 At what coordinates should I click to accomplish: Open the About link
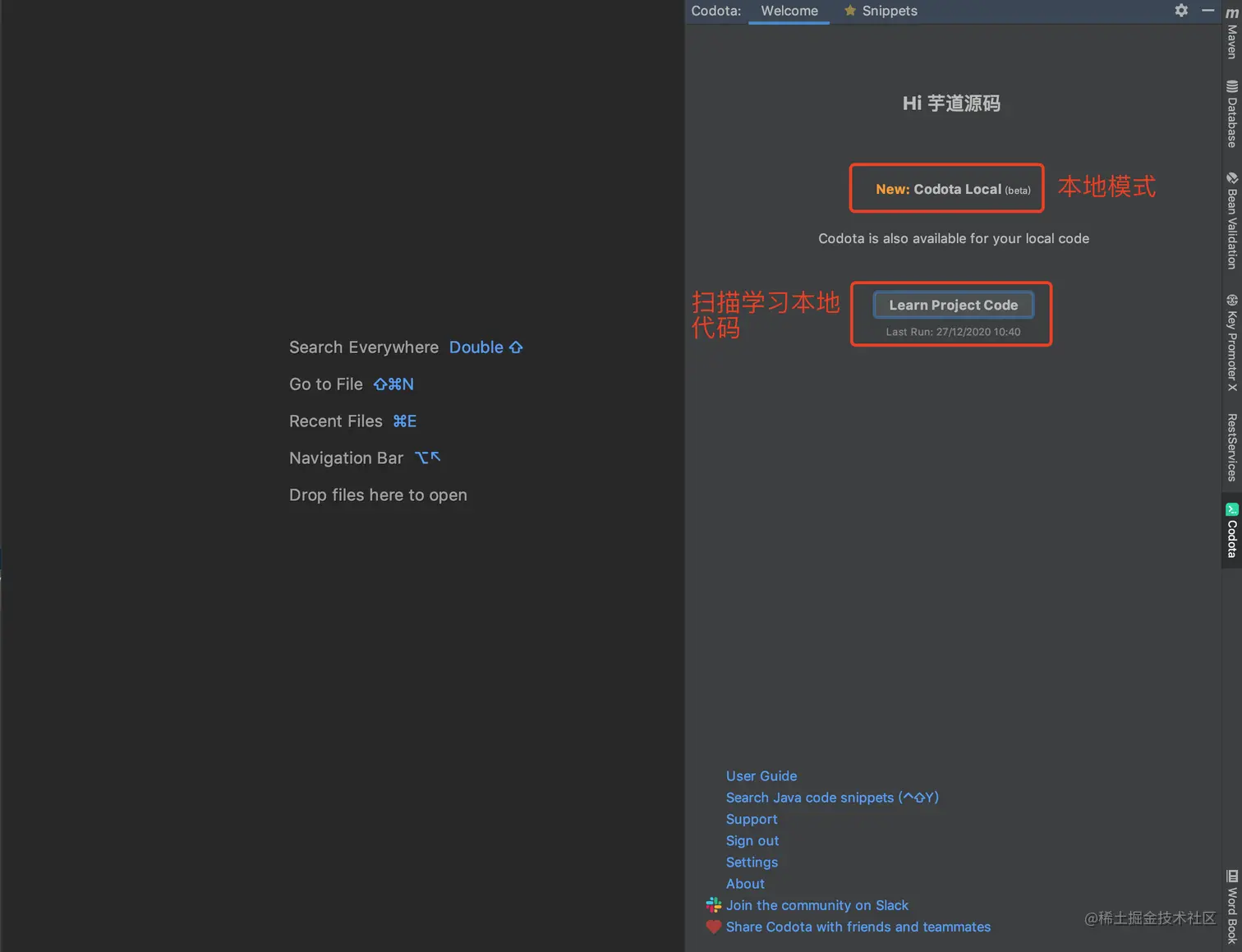click(x=745, y=883)
